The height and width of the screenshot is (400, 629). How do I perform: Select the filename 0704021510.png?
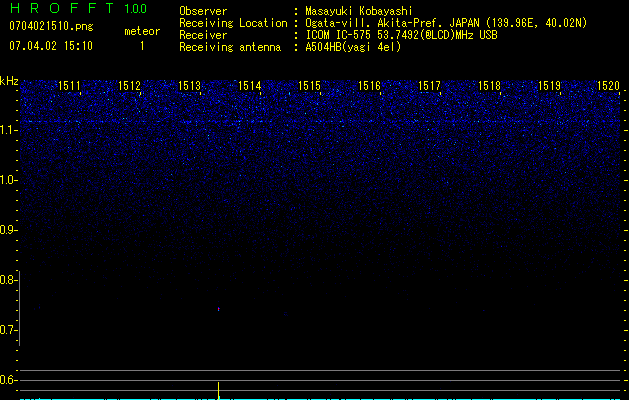pos(50,26)
